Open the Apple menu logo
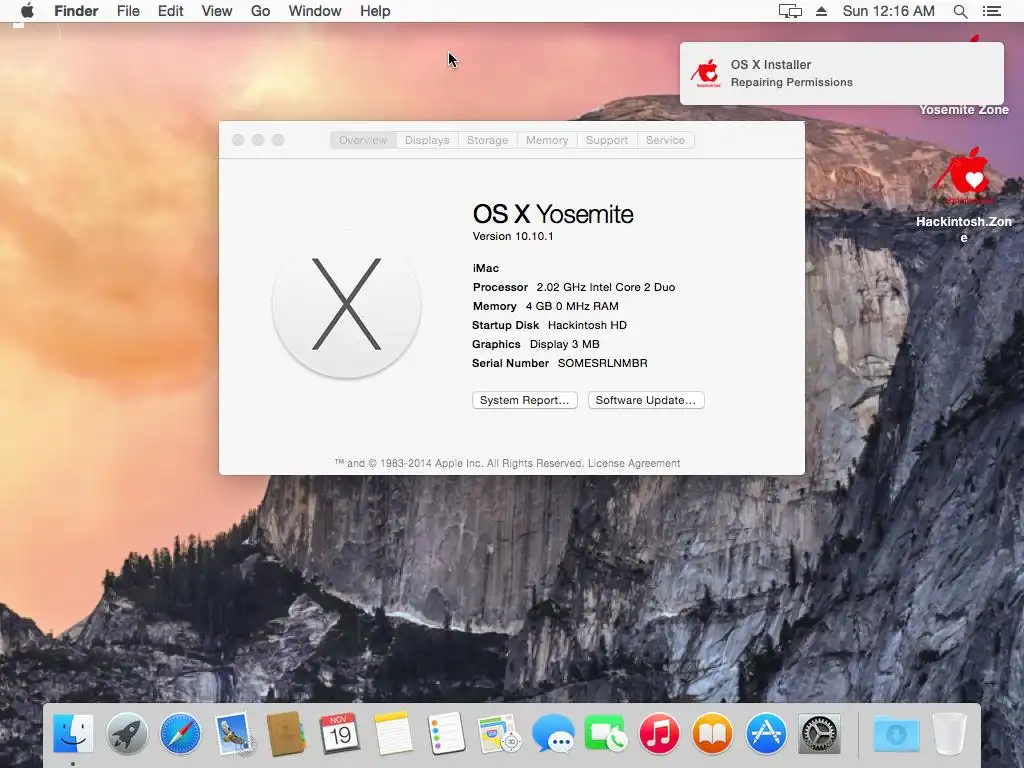Viewport: 1024px width, 768px height. [x=27, y=11]
